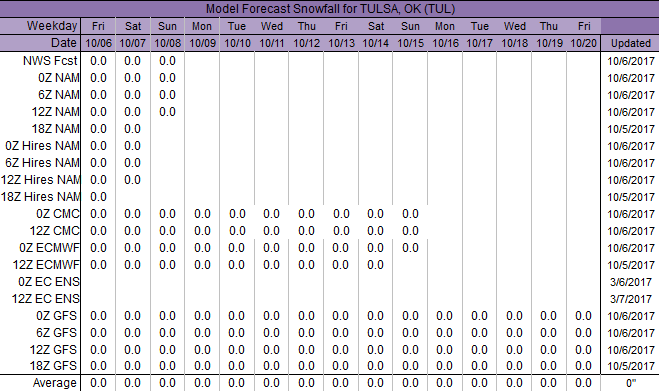Click the 10/14 date header
Image resolution: width=659 pixels, height=391 pixels.
[x=375, y=43]
